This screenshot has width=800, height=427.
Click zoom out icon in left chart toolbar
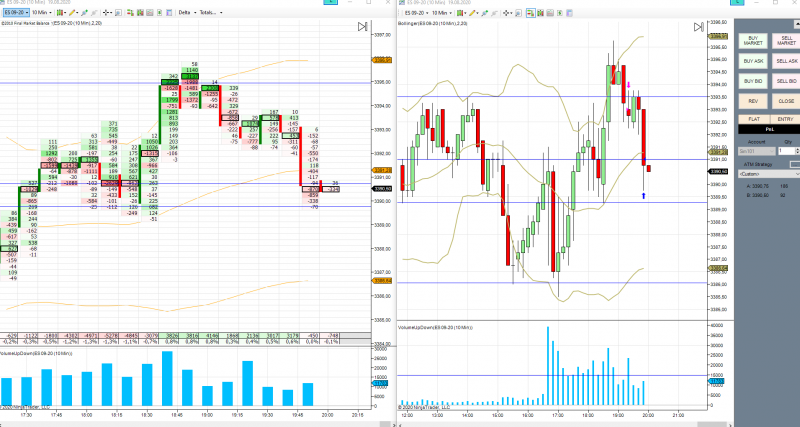[x=94, y=12]
